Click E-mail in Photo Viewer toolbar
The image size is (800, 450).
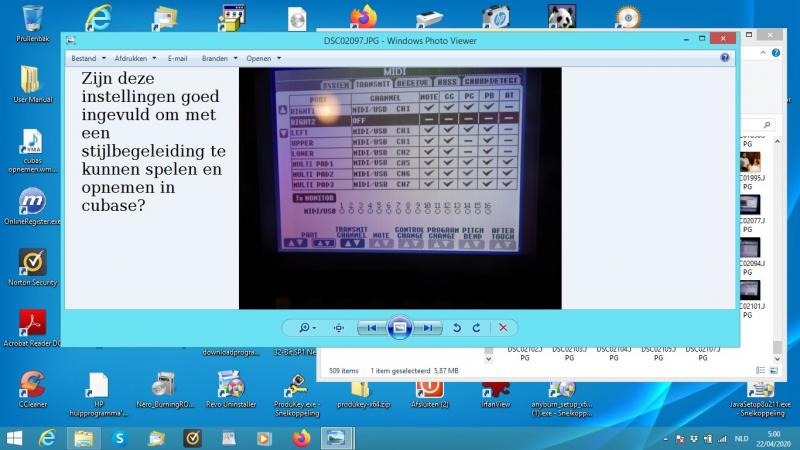(178, 59)
